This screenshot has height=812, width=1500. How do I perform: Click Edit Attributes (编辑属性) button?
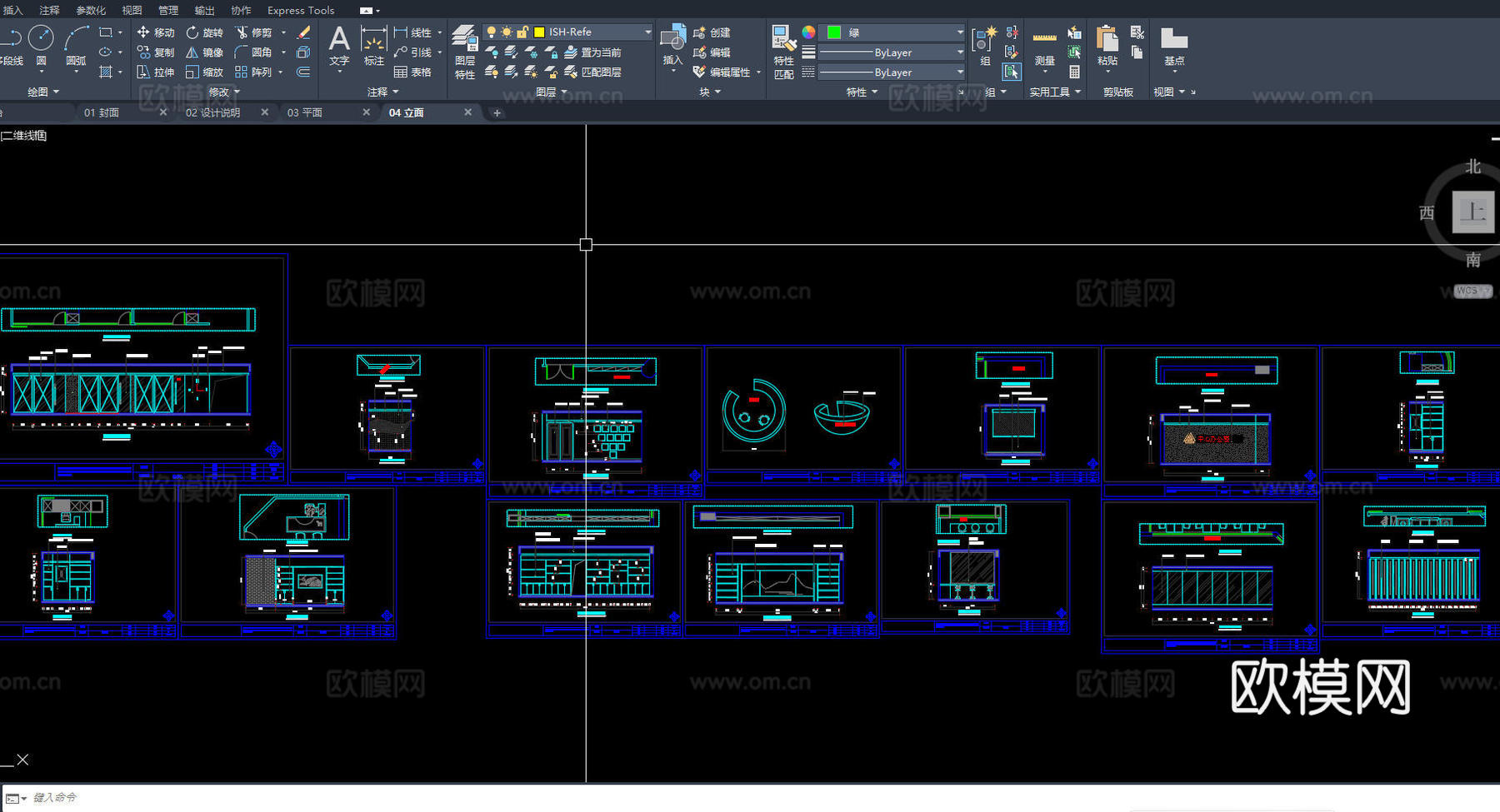point(722,72)
